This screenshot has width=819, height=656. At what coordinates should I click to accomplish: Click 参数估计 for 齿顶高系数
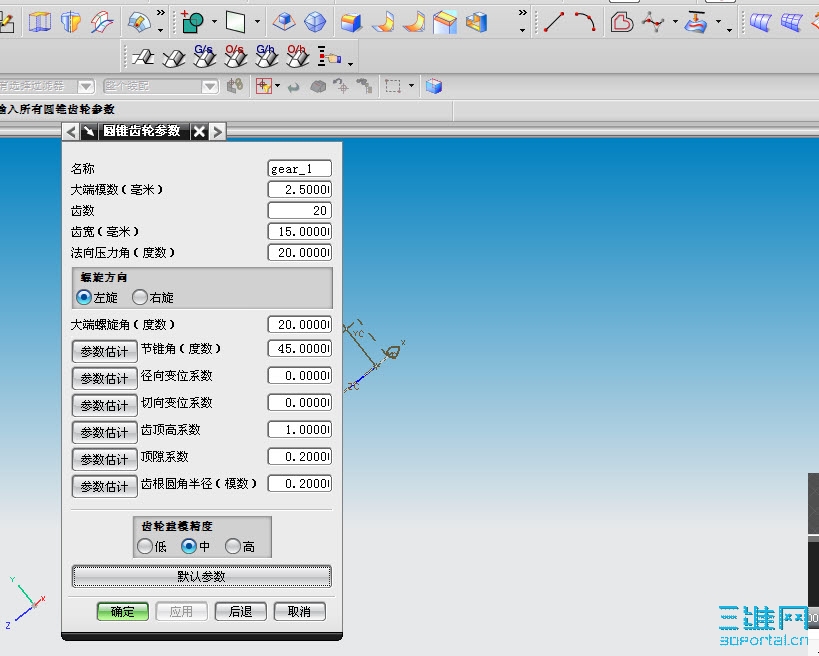click(104, 432)
